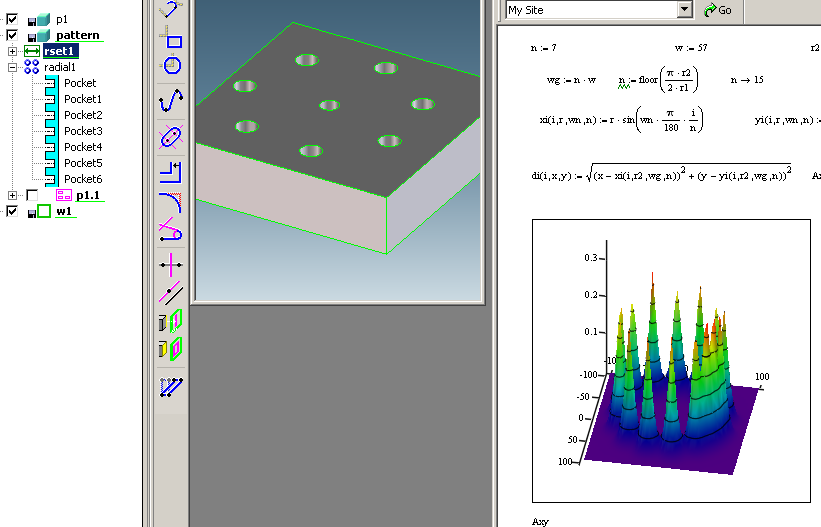
Task: Expand the p1.1 tree node
Action: pos(13,195)
